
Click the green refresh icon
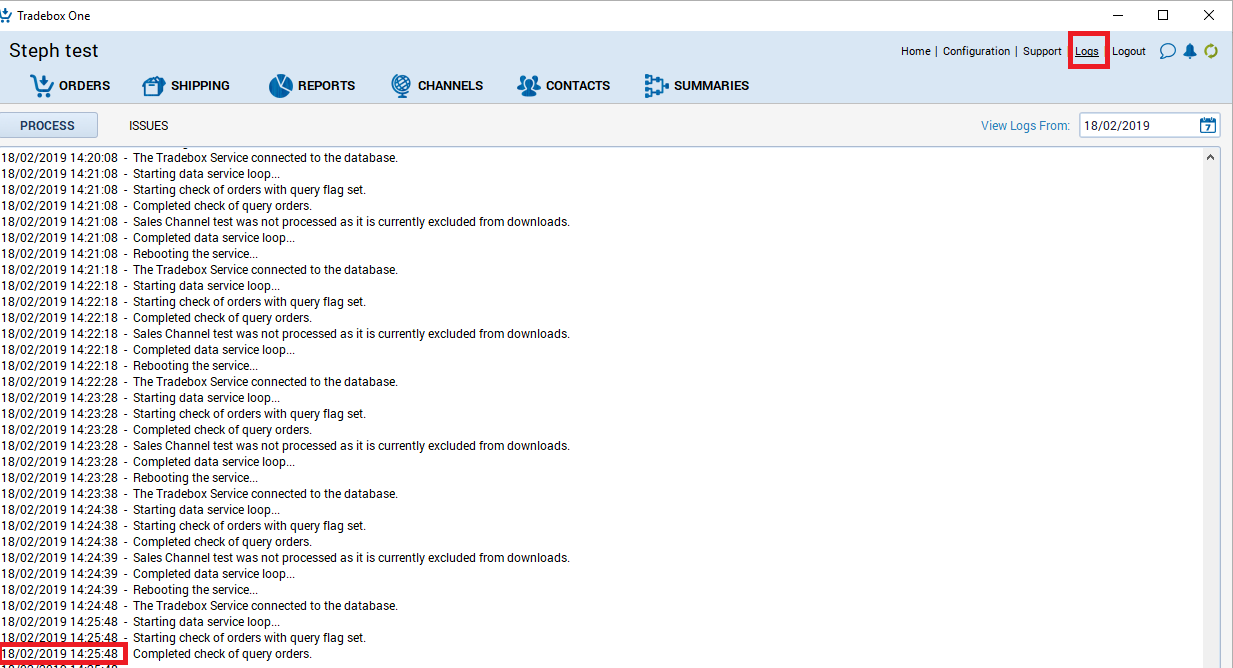pos(1211,51)
